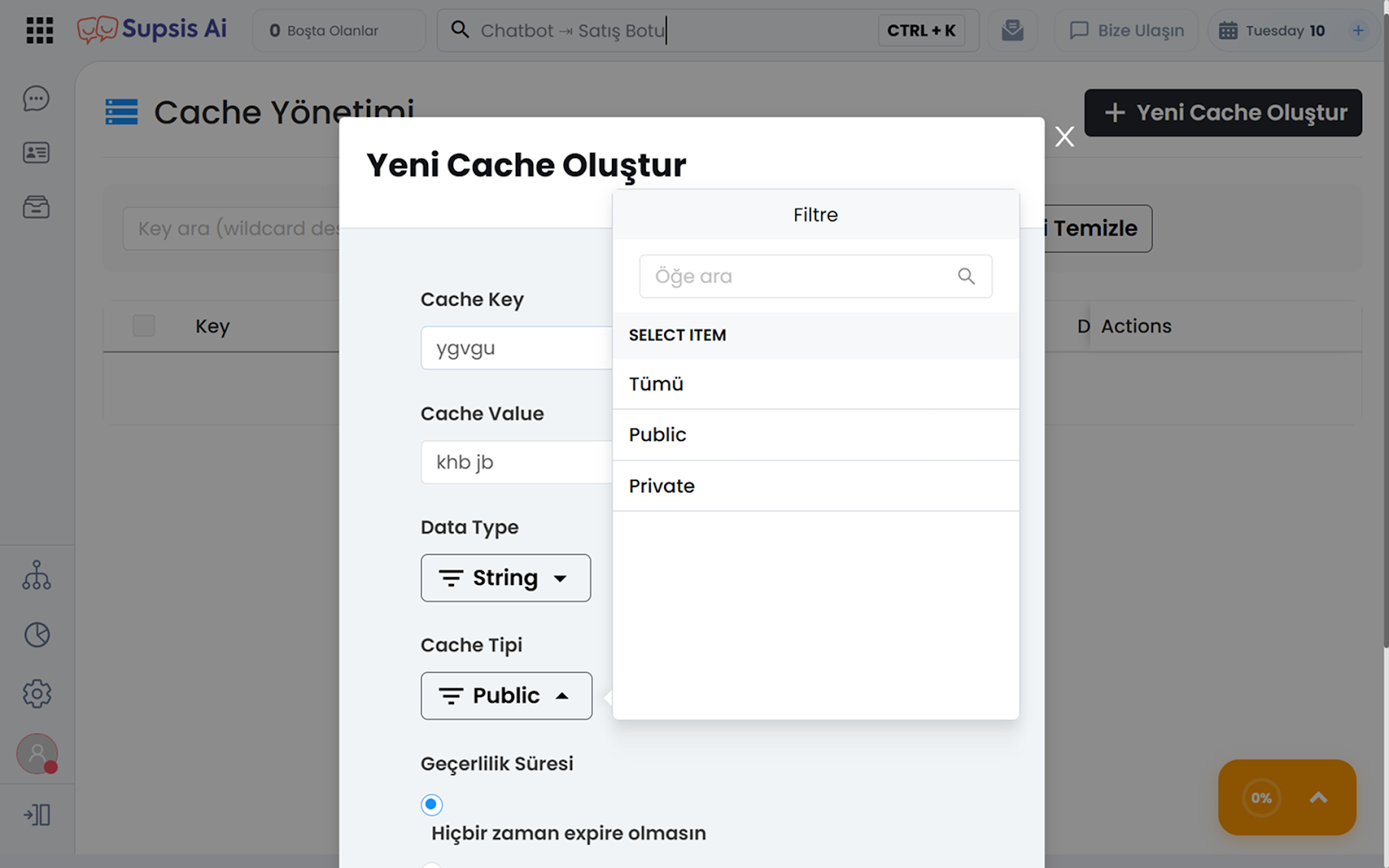This screenshot has width=1389, height=868.
Task: Choose Private from the filter list
Action: 815,486
